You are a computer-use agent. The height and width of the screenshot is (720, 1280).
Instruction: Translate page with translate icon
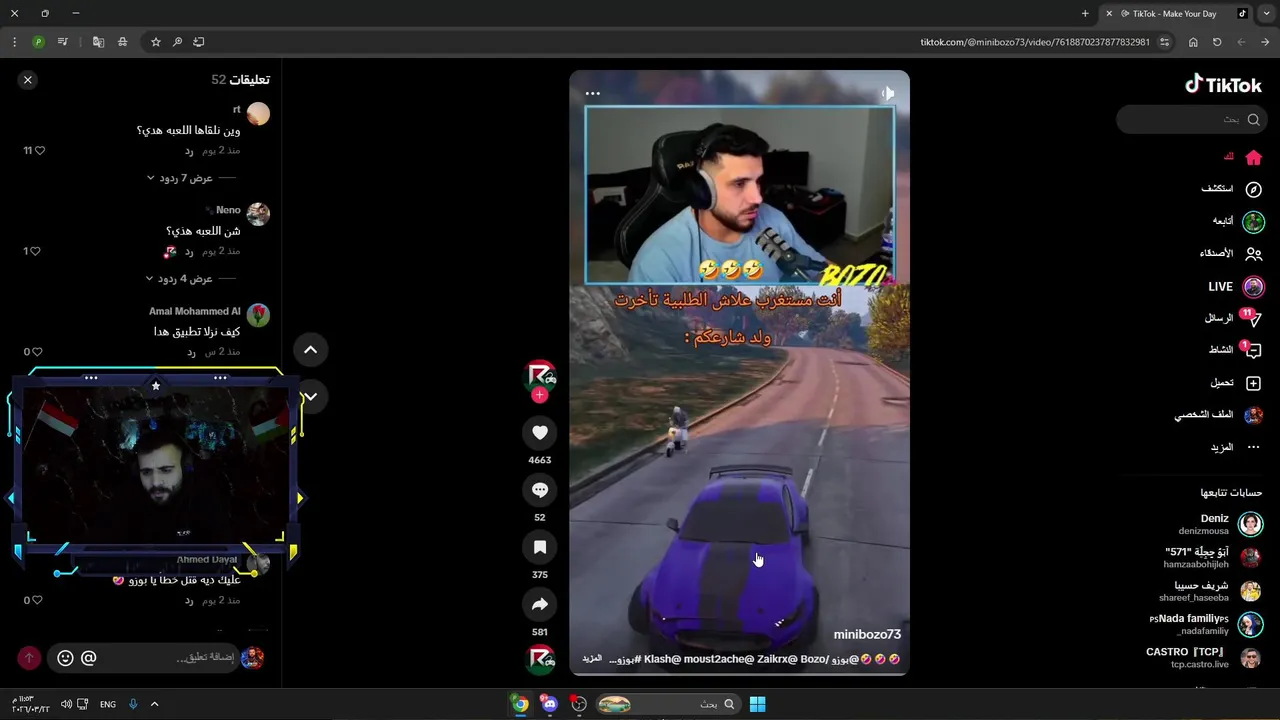pos(98,42)
